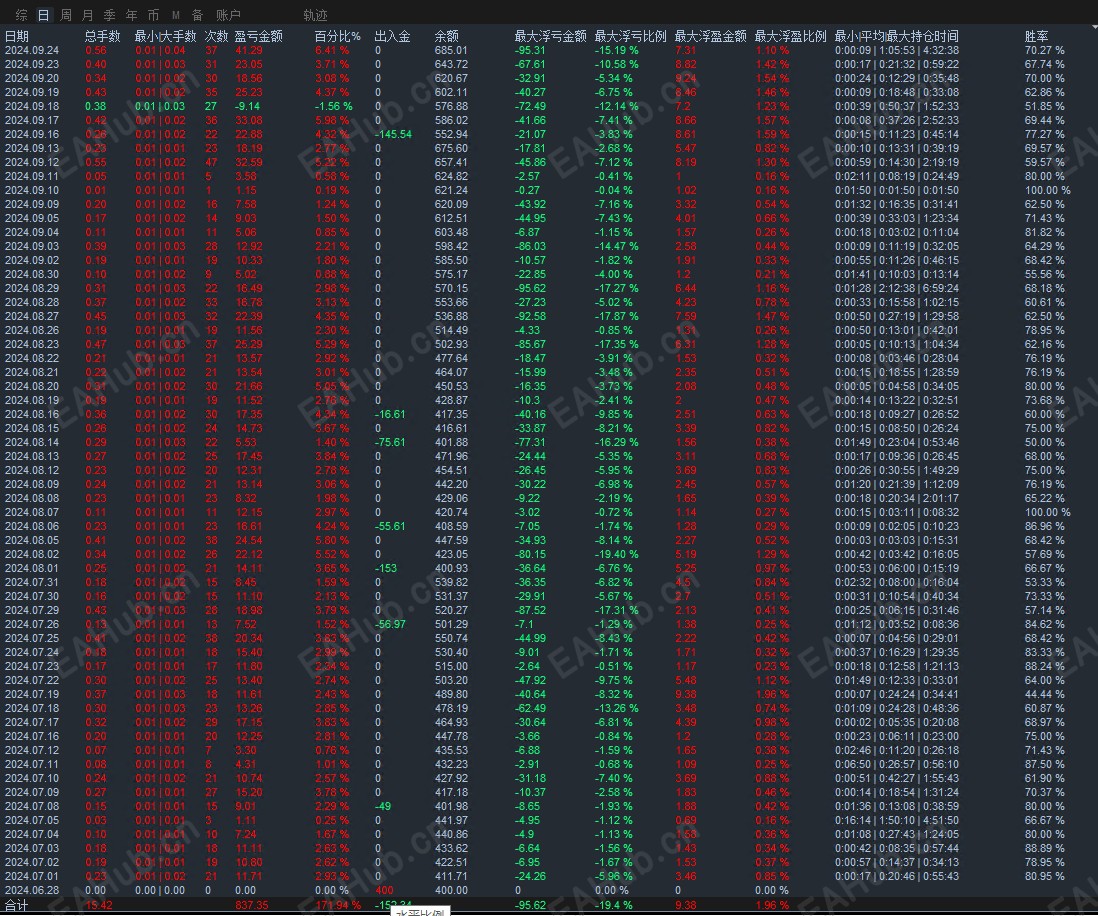Click the 400.00 balance cell
The height and width of the screenshot is (916, 1098).
pyautogui.click(x=451, y=891)
